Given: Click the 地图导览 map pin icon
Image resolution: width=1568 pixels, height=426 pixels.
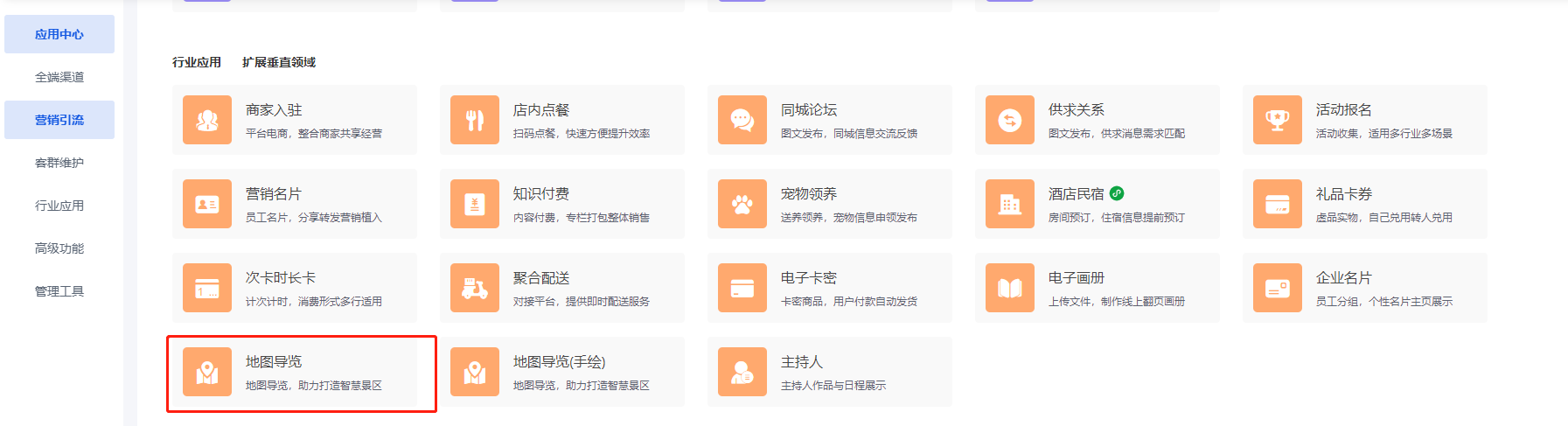Looking at the screenshot, I should [x=207, y=372].
